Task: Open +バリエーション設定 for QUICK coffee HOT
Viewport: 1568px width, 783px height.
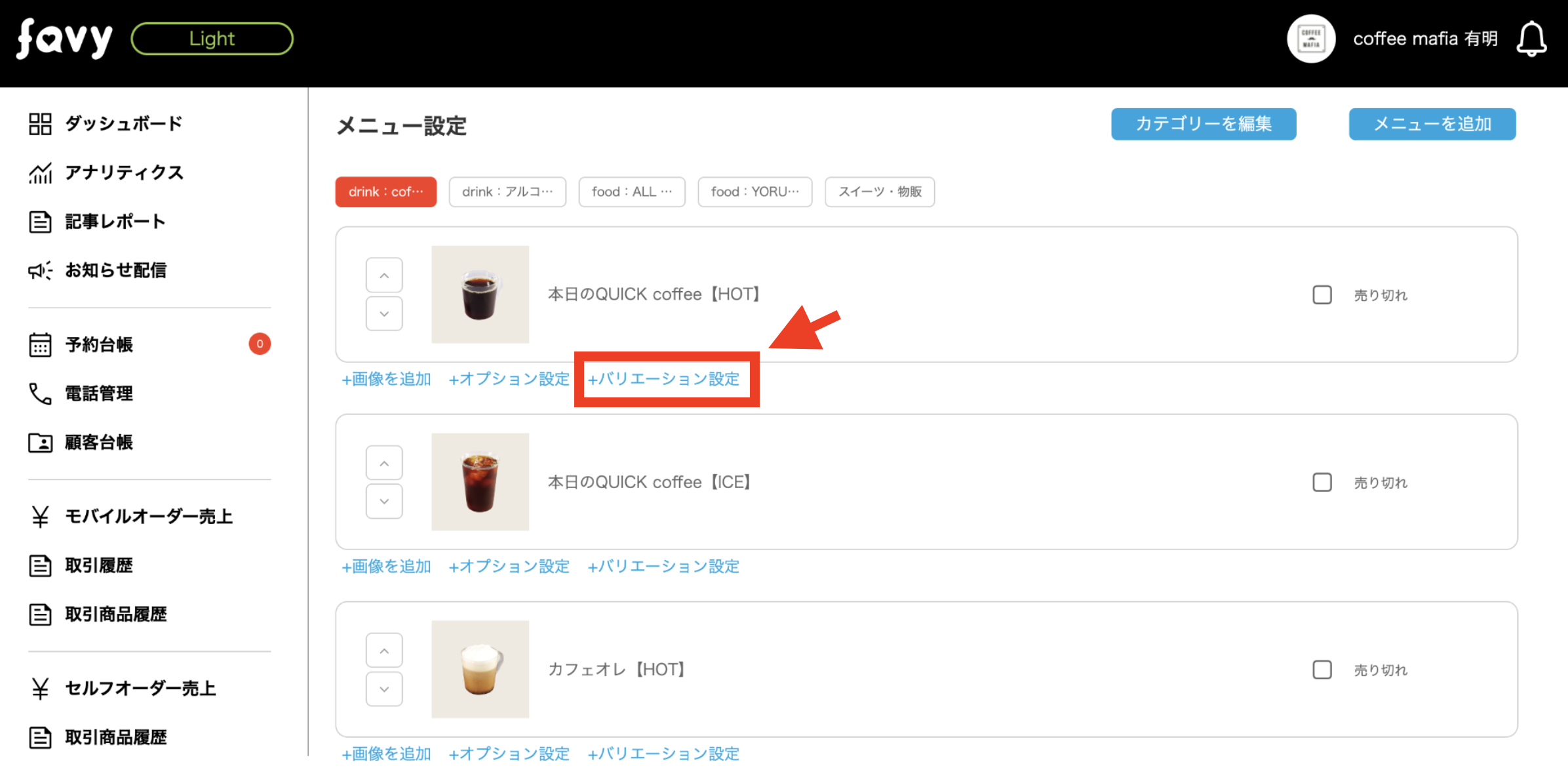Action: point(664,379)
